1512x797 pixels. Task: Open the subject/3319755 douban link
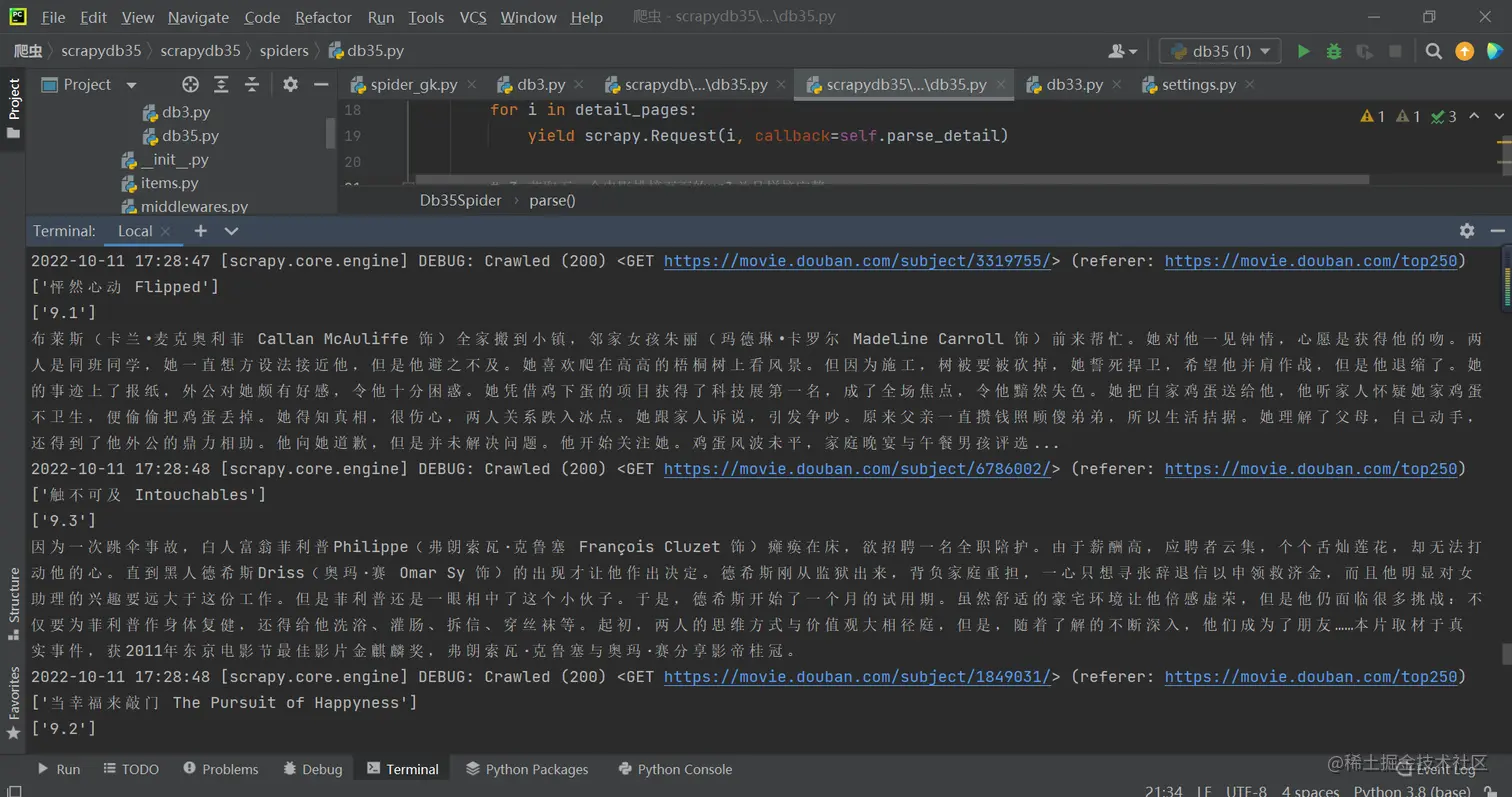(857, 261)
